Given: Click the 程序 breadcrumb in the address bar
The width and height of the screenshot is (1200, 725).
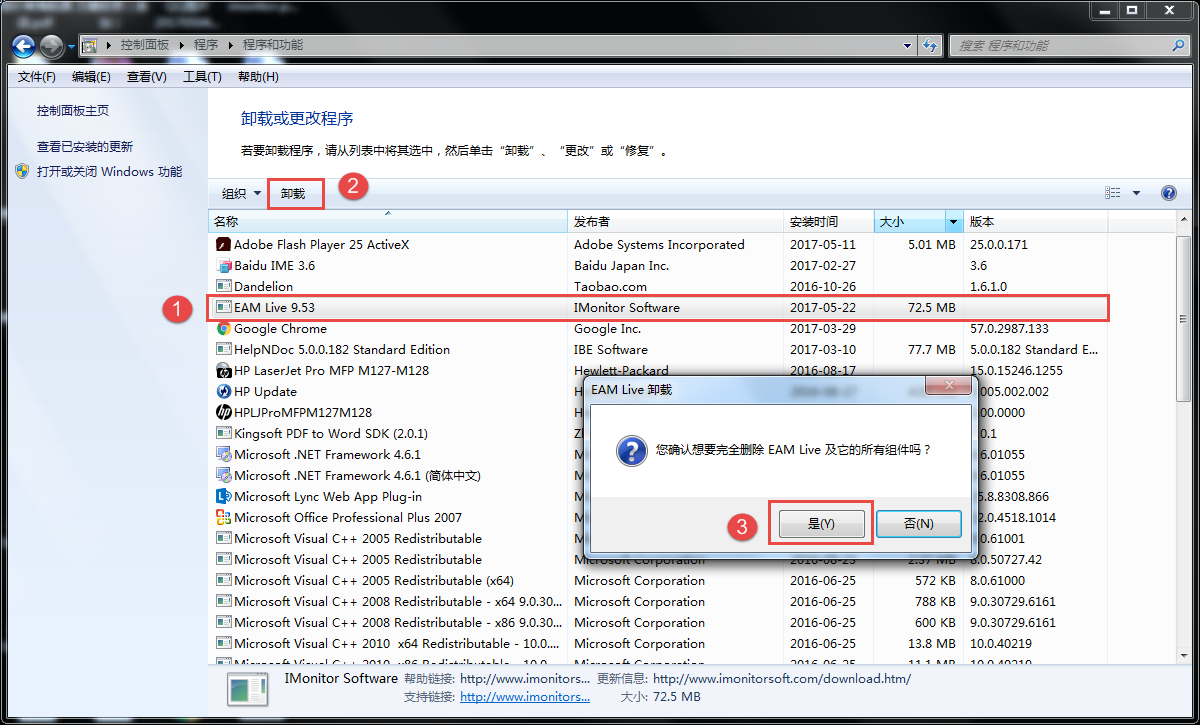Looking at the screenshot, I should (x=206, y=45).
